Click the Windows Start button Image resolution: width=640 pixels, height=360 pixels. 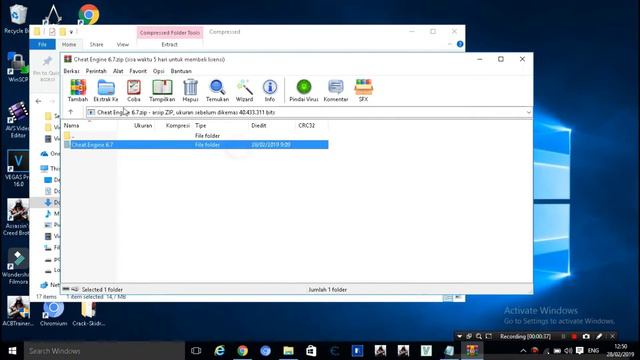pyautogui.click(x=12, y=351)
